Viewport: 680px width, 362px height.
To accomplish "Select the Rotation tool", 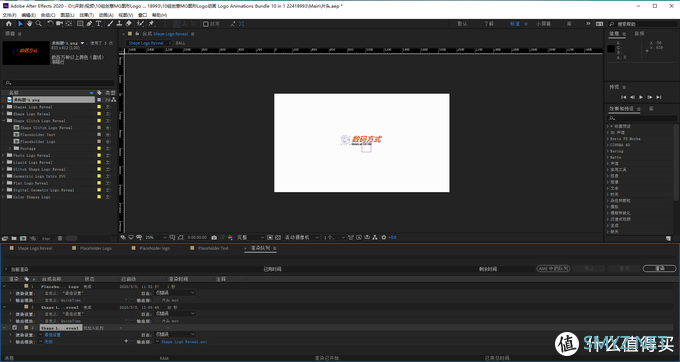I will coord(50,24).
